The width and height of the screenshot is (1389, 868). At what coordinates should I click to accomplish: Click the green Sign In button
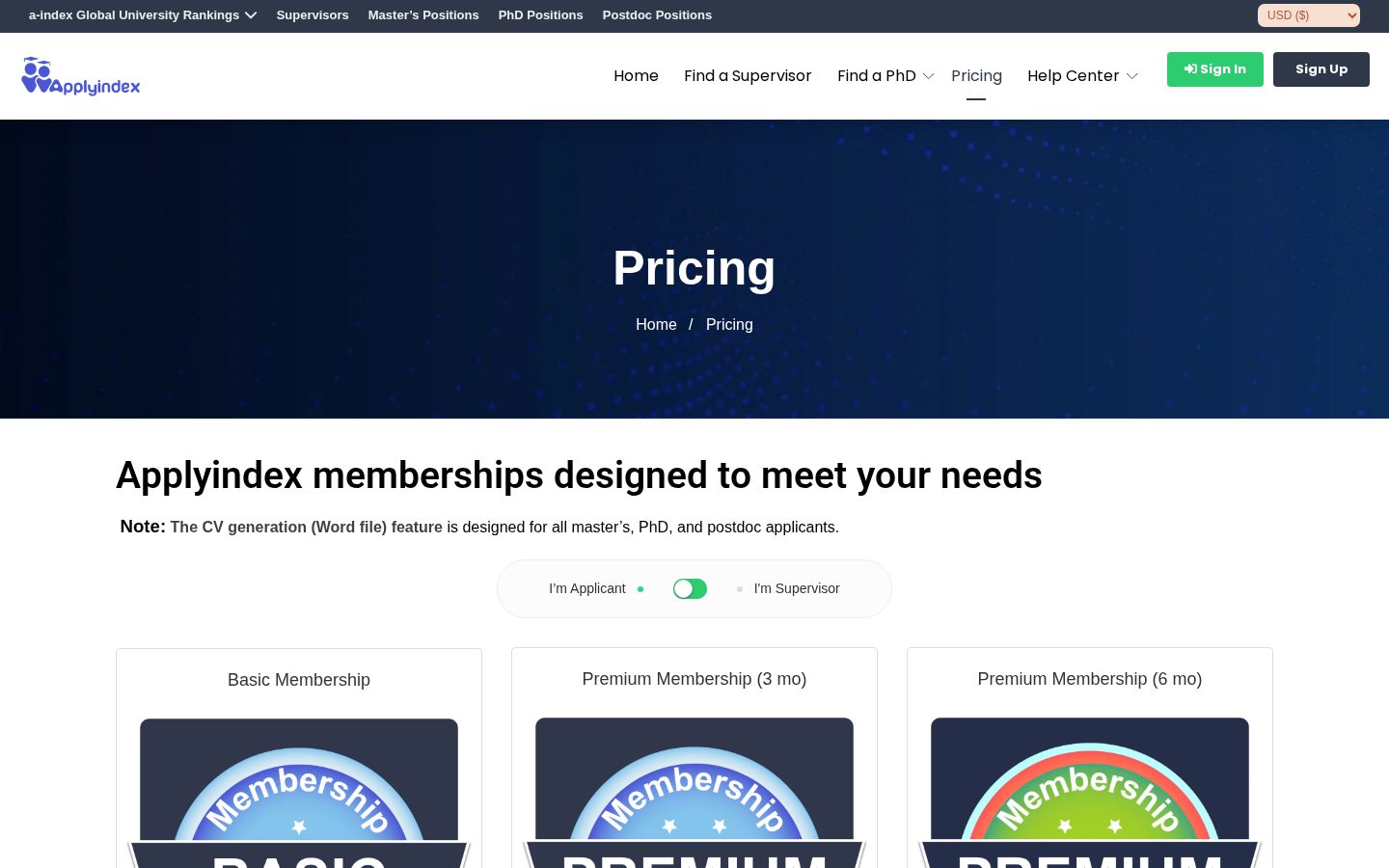point(1215,69)
